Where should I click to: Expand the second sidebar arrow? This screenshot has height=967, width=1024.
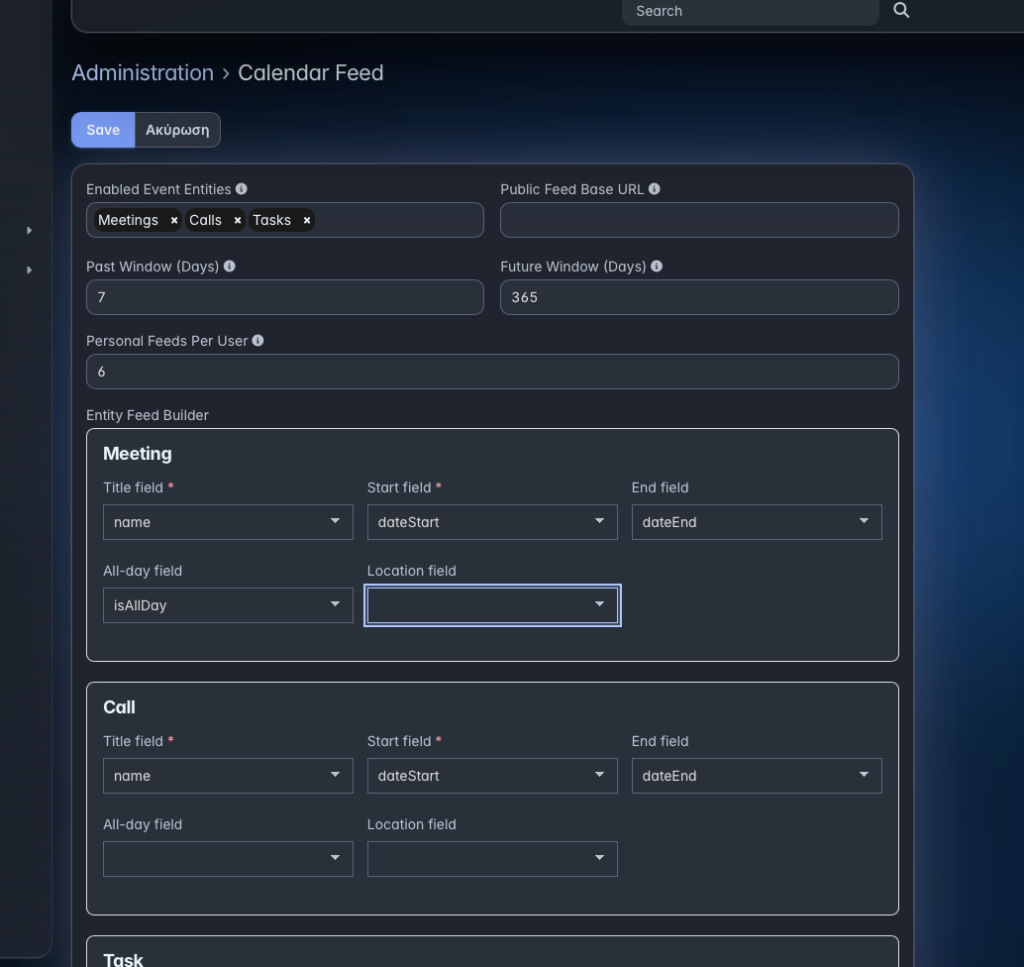[29, 270]
